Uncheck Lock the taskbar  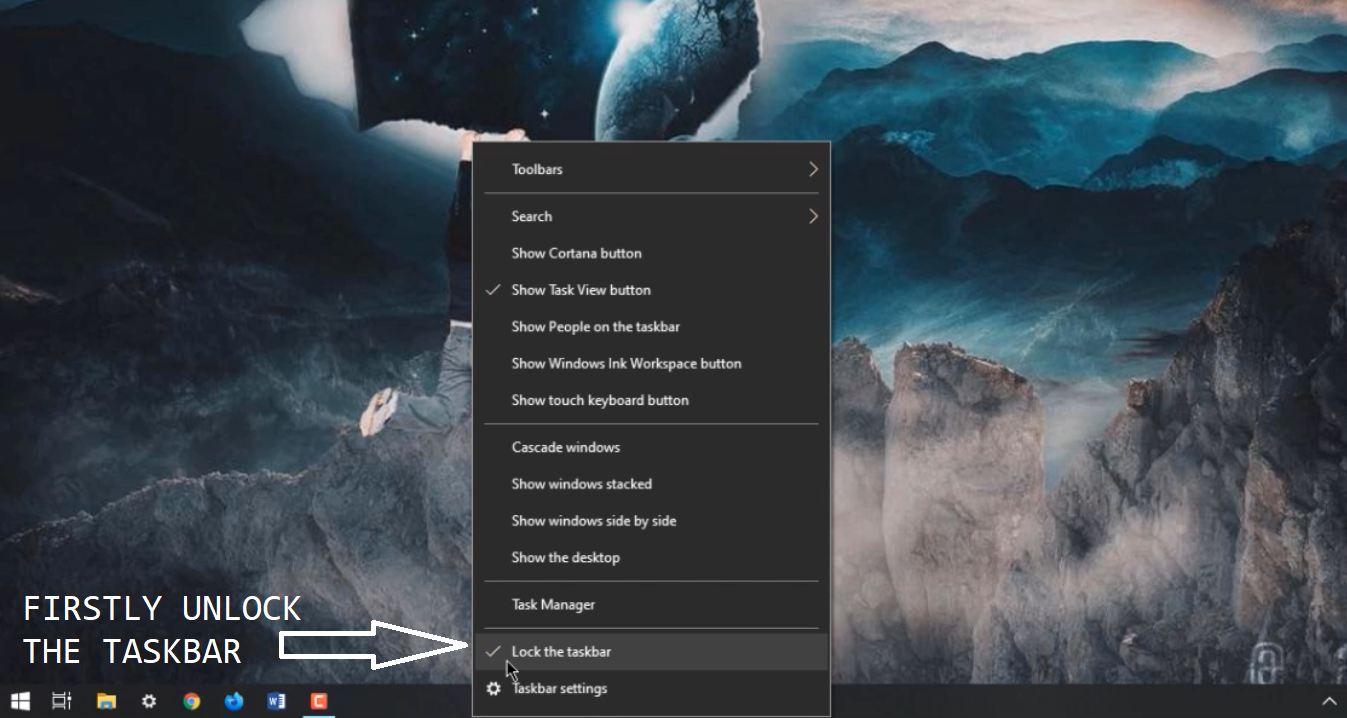[651, 651]
